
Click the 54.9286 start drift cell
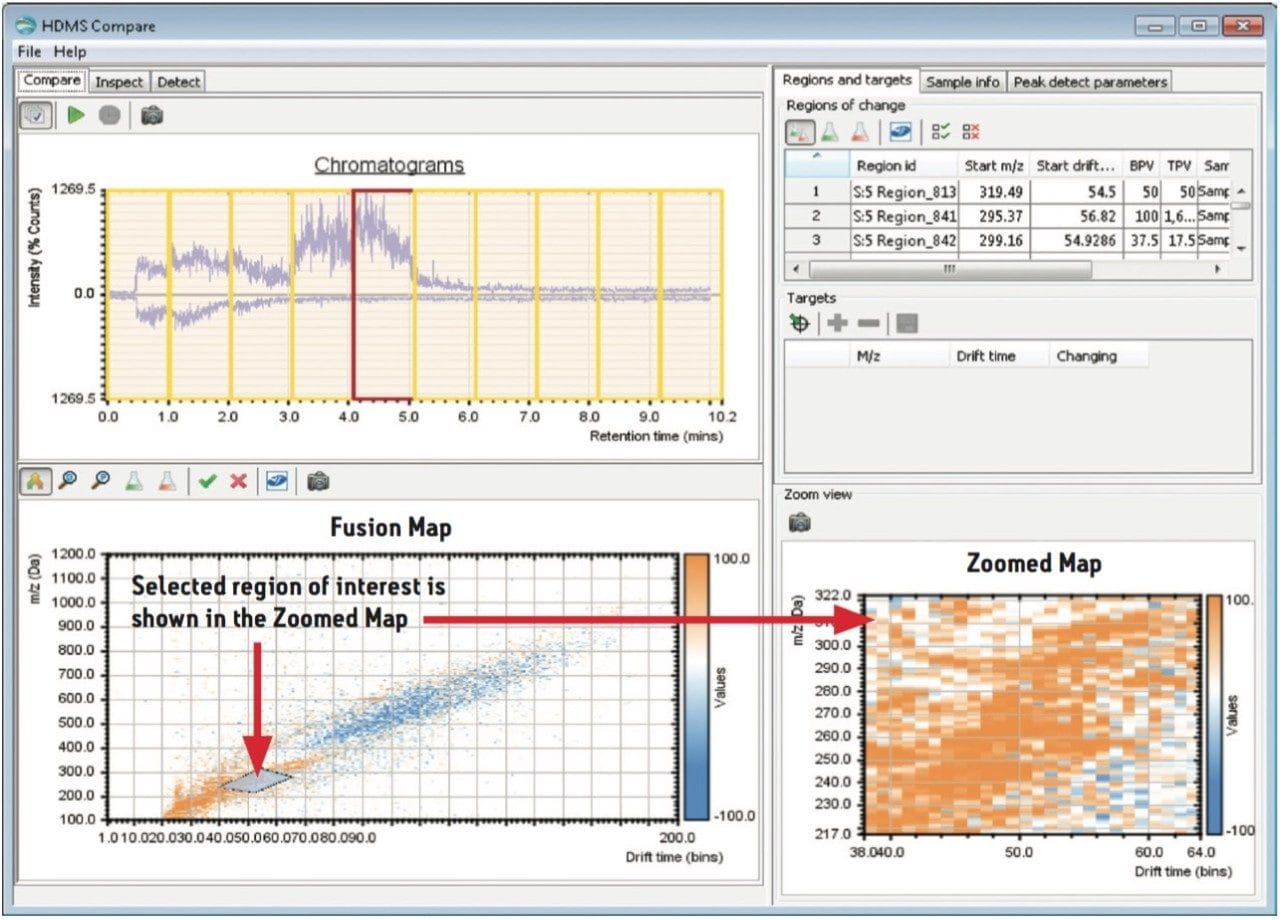(x=1075, y=241)
